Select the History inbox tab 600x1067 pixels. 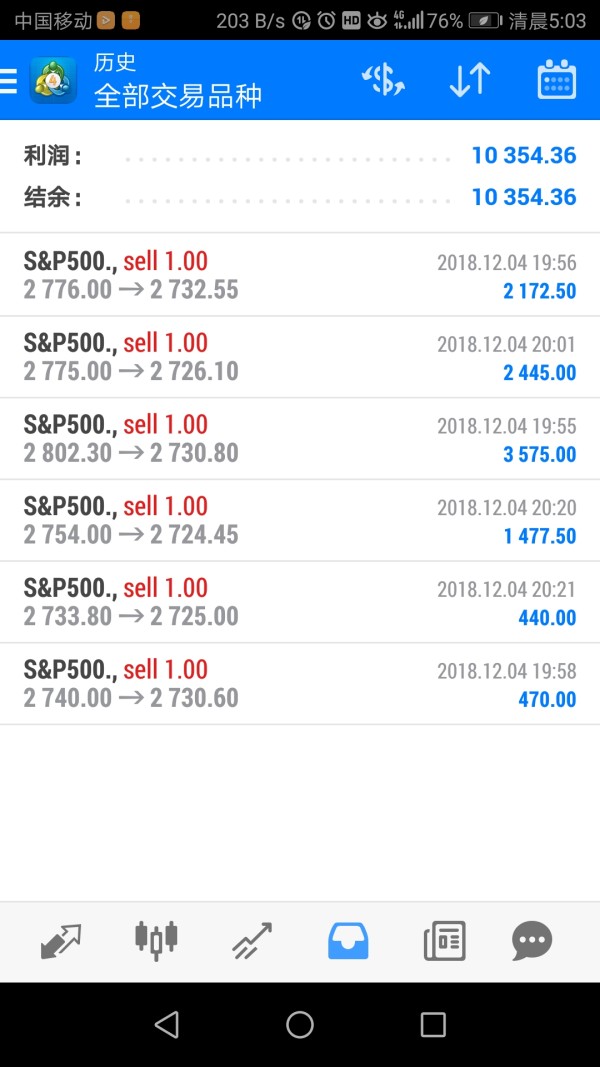348,941
